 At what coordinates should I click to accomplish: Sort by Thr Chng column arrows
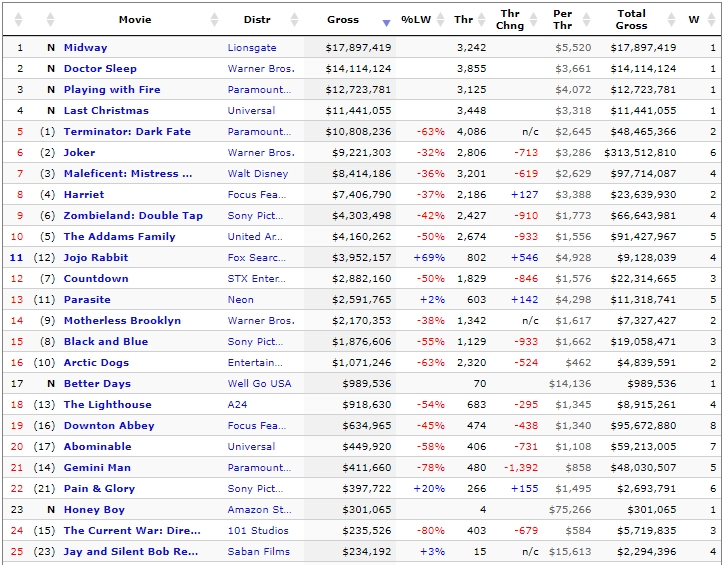point(533,19)
